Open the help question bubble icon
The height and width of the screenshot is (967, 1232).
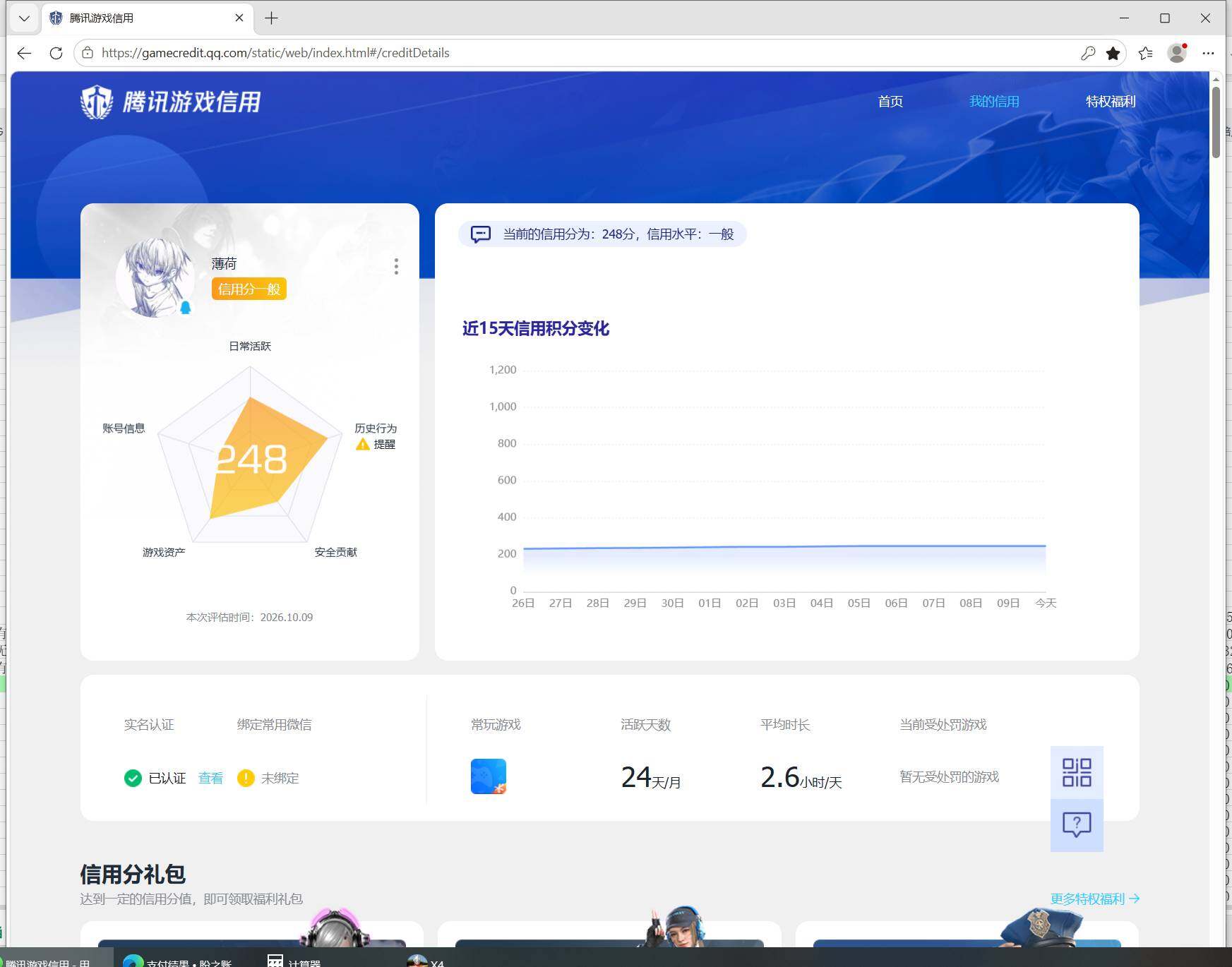point(1077,824)
